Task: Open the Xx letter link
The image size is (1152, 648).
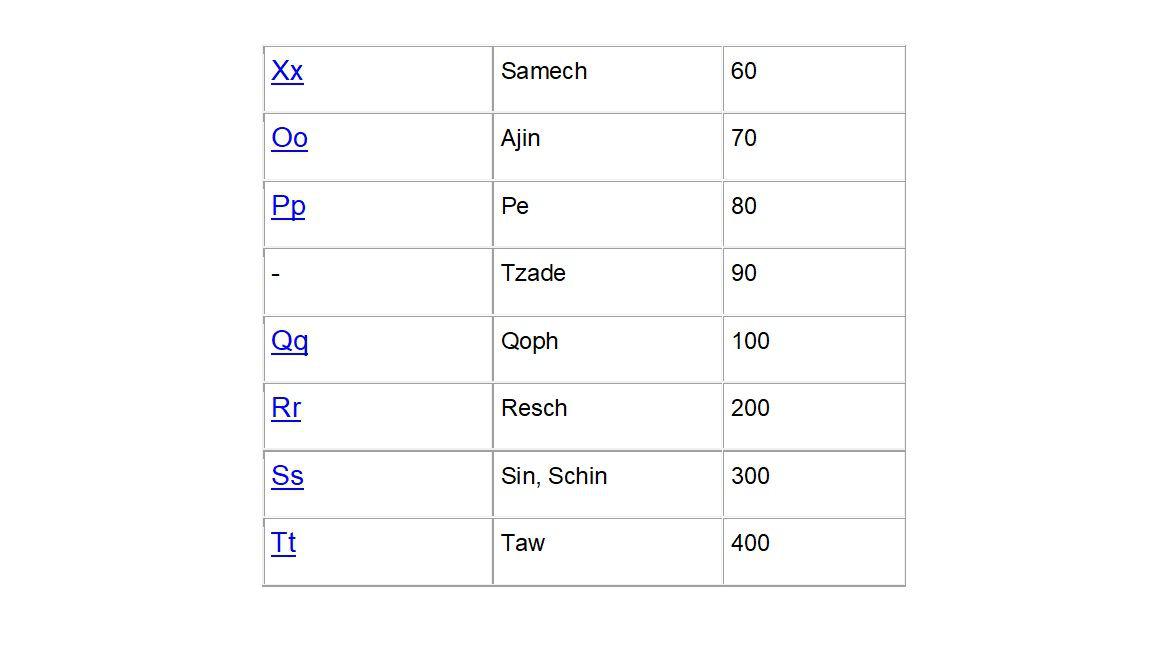Action: point(287,71)
